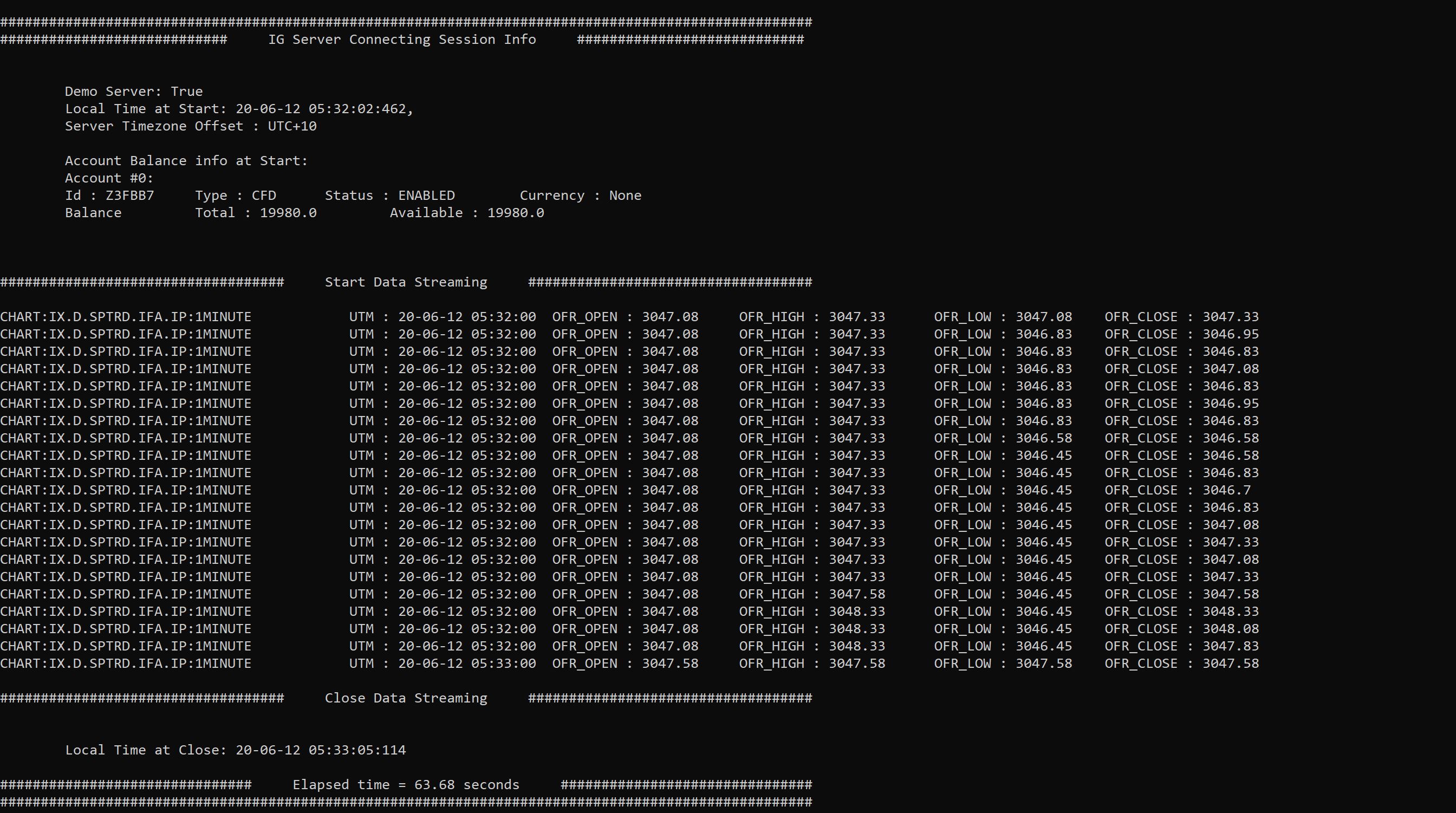1456x813 pixels.
Task: Select OFR_OPEN value 3047.58 in last row
Action: point(670,664)
